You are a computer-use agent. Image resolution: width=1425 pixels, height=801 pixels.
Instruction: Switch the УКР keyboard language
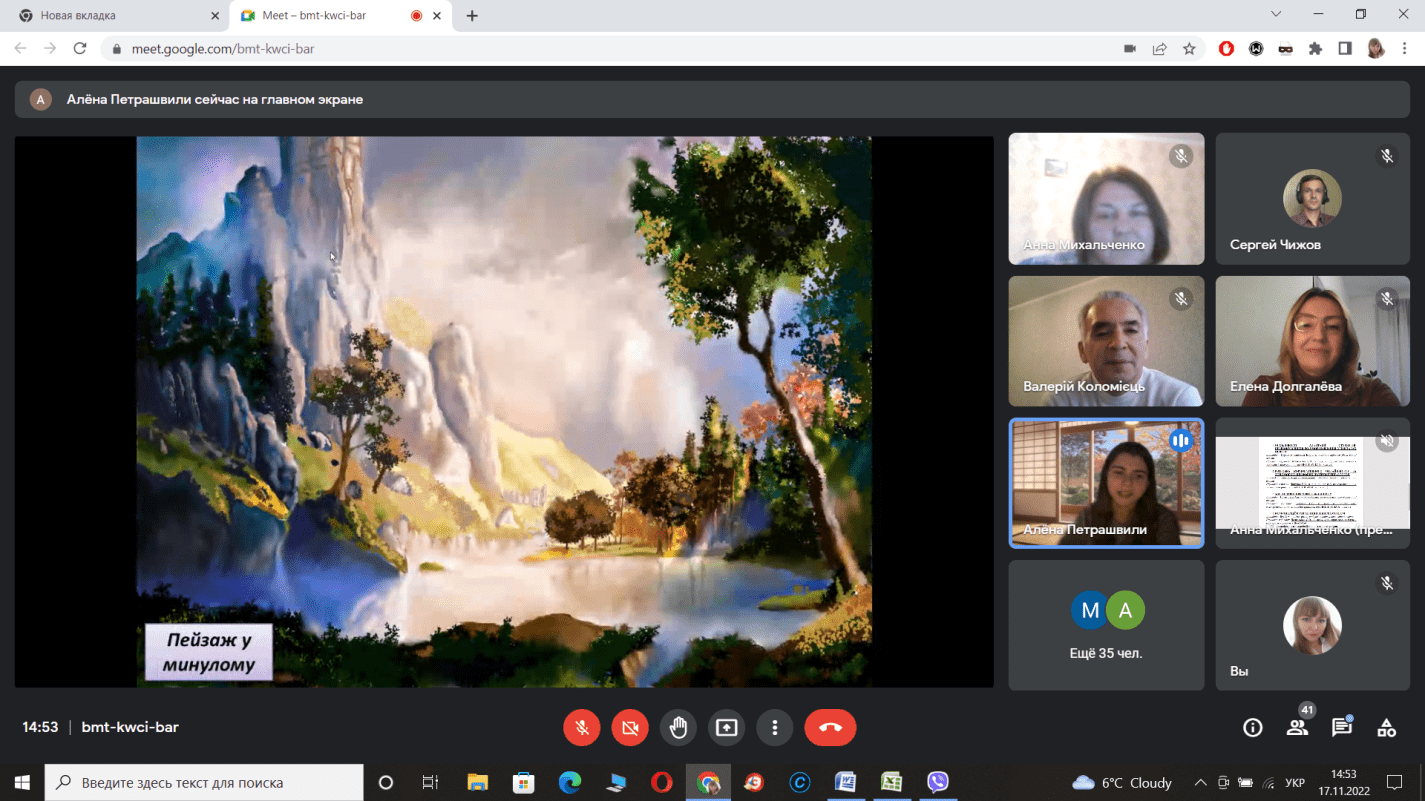1294,782
